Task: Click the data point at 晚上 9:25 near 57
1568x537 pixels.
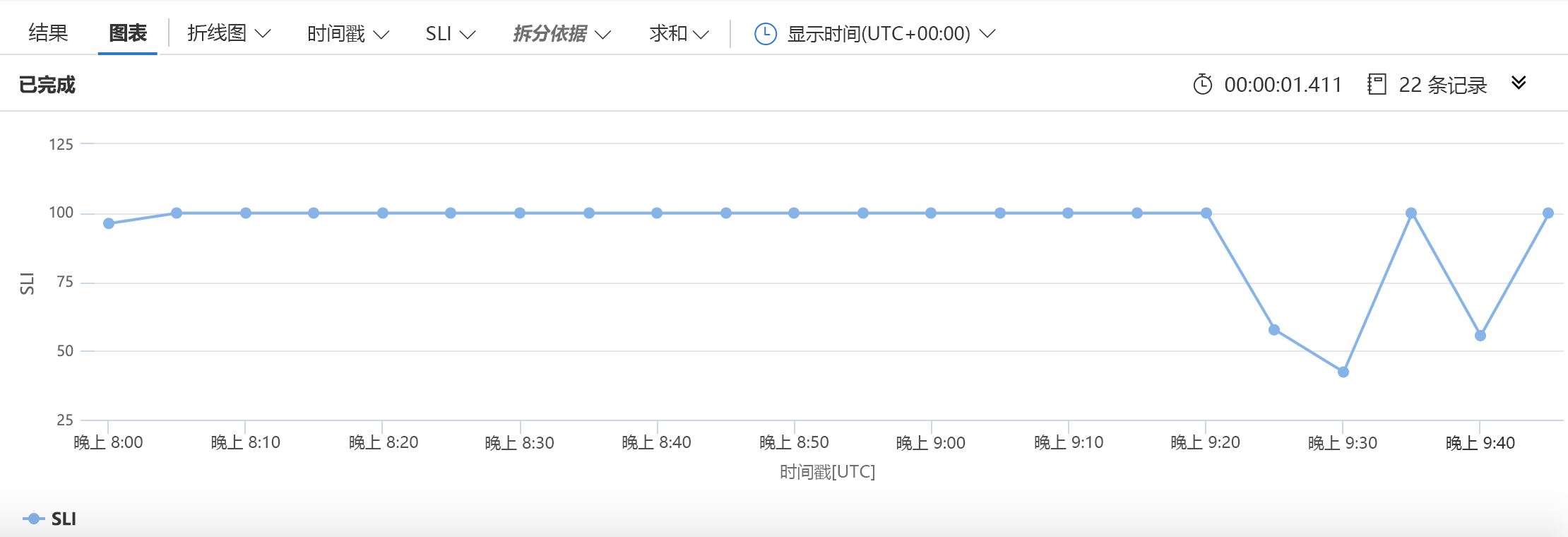Action: coord(1274,329)
